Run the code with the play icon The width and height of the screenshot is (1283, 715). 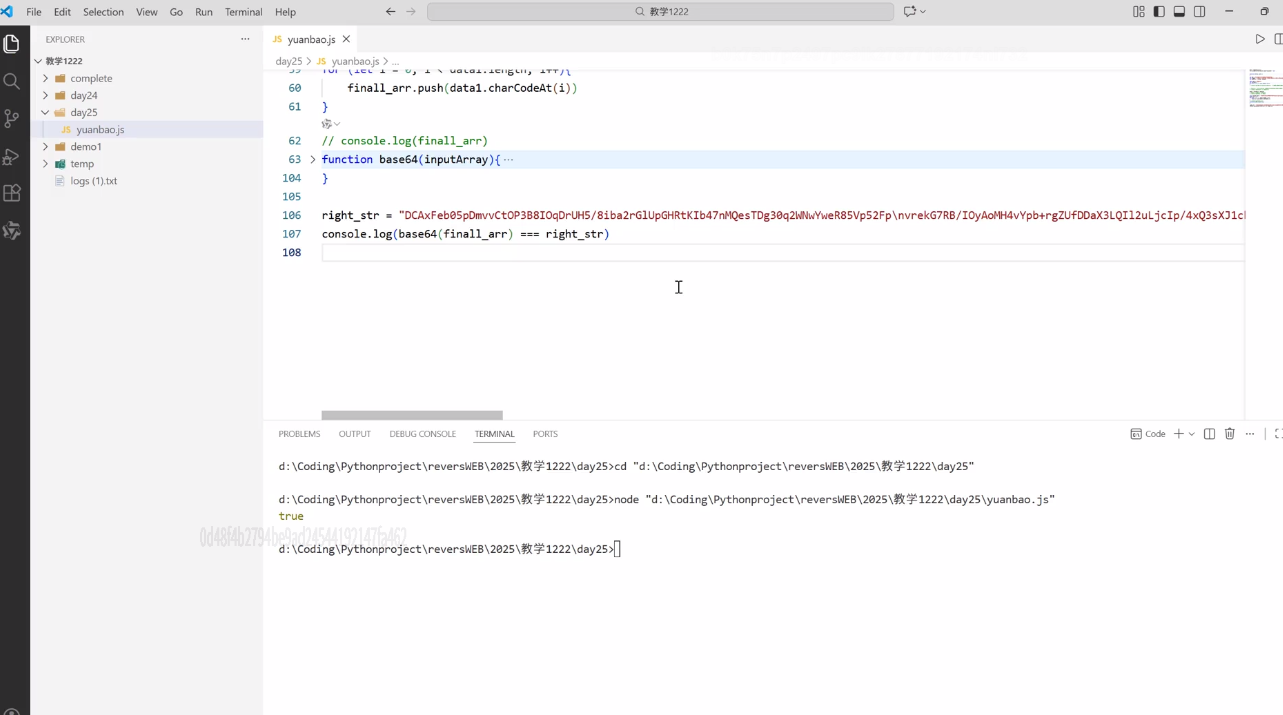tap(1260, 39)
